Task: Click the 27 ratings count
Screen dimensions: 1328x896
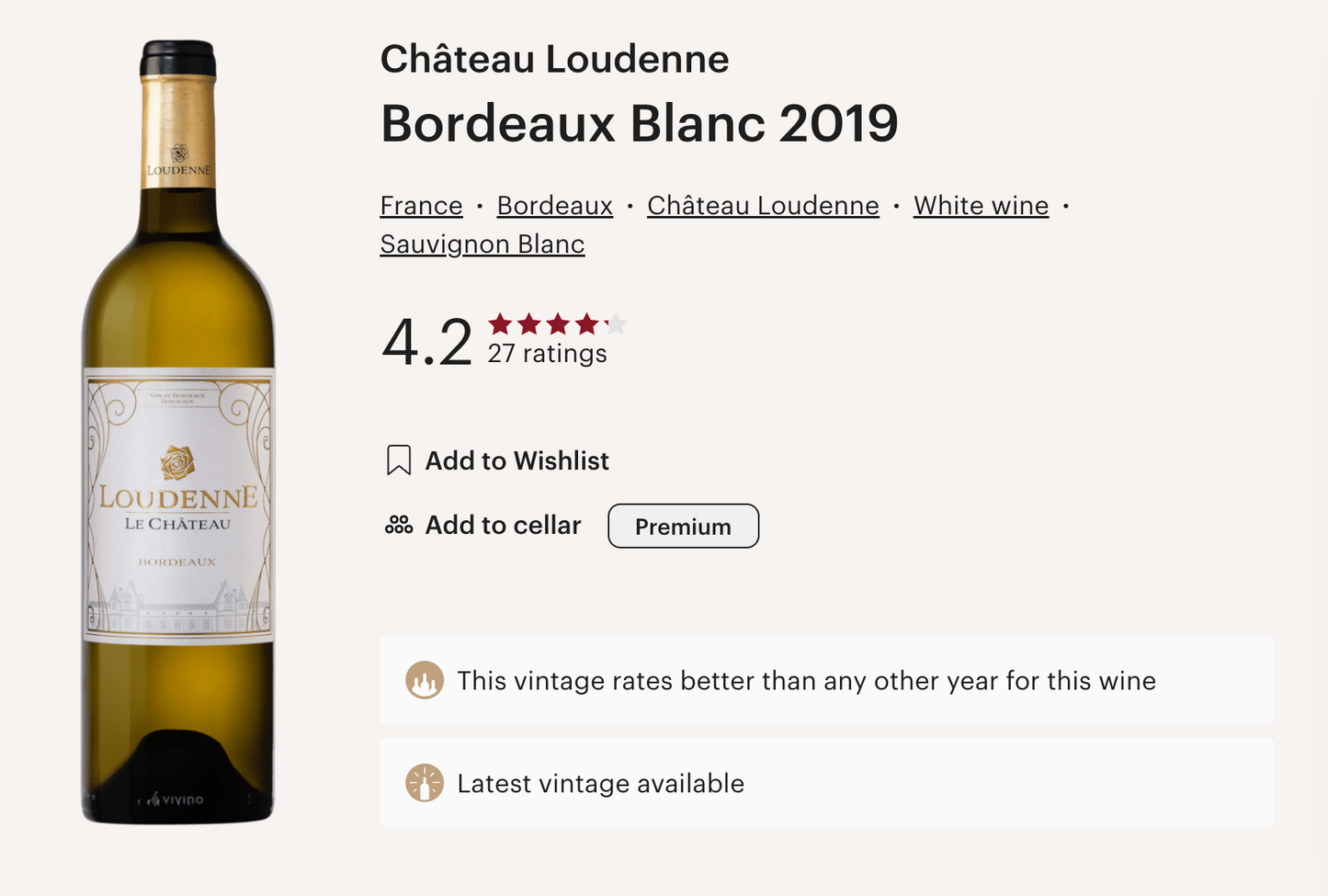Action: 547,354
